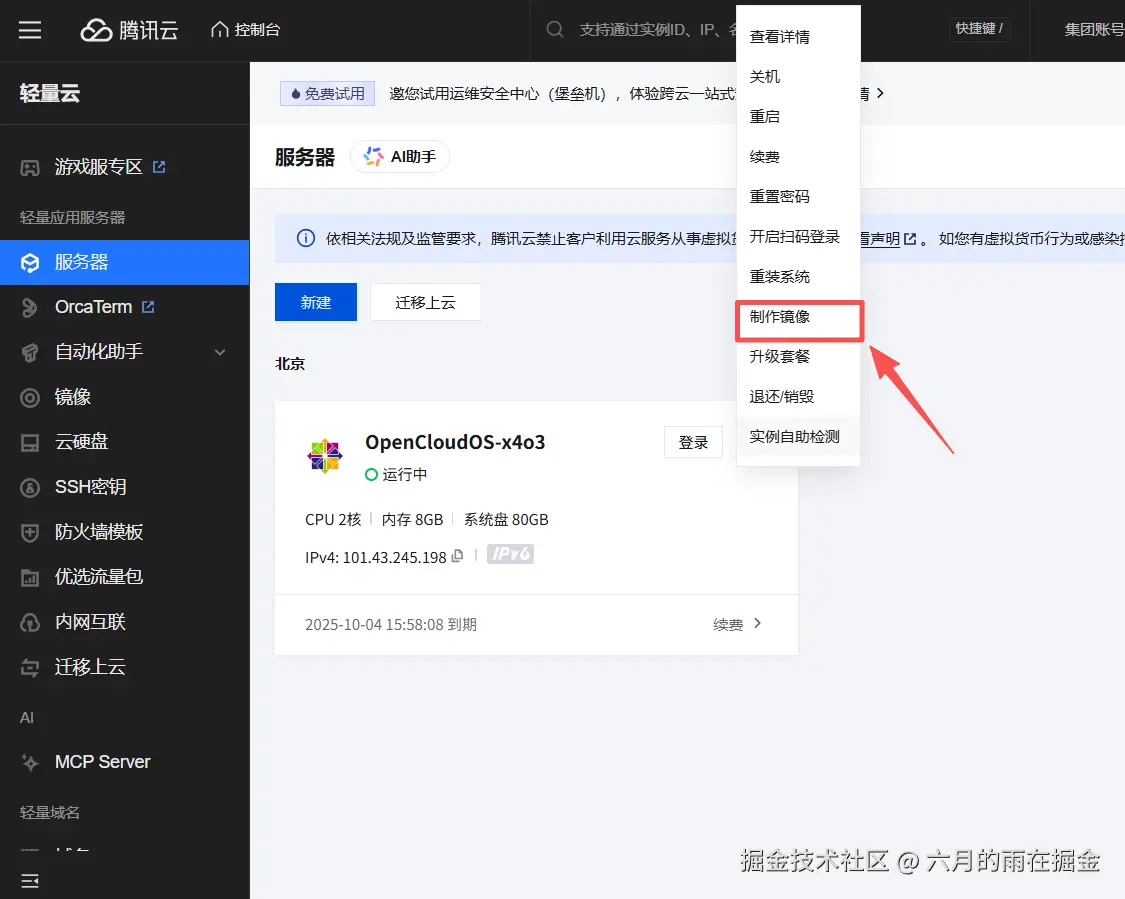Focus the instance search field
This screenshot has width=1125, height=899.
656,29
